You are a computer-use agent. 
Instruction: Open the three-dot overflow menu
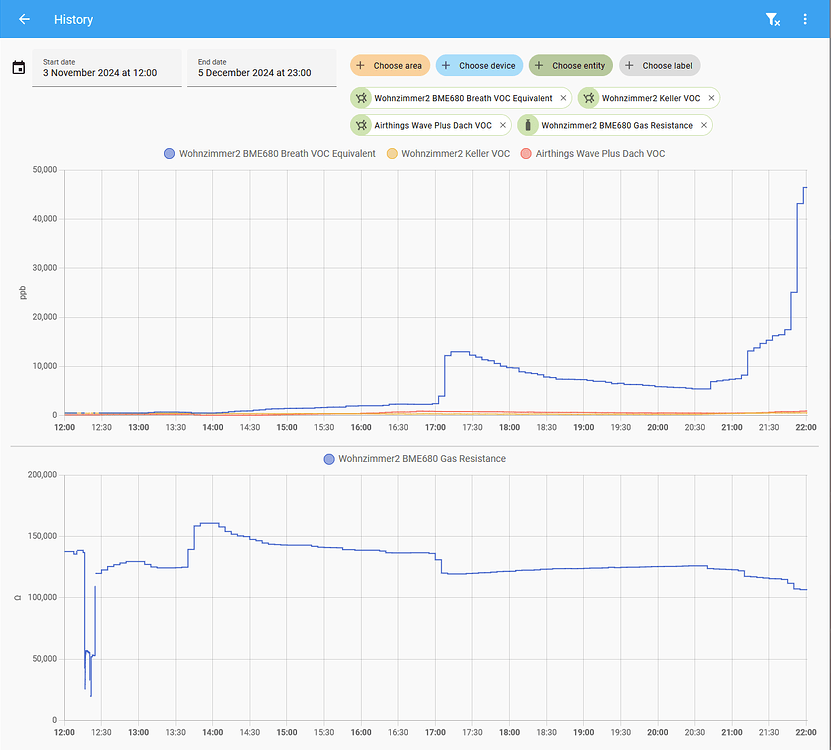coord(805,19)
